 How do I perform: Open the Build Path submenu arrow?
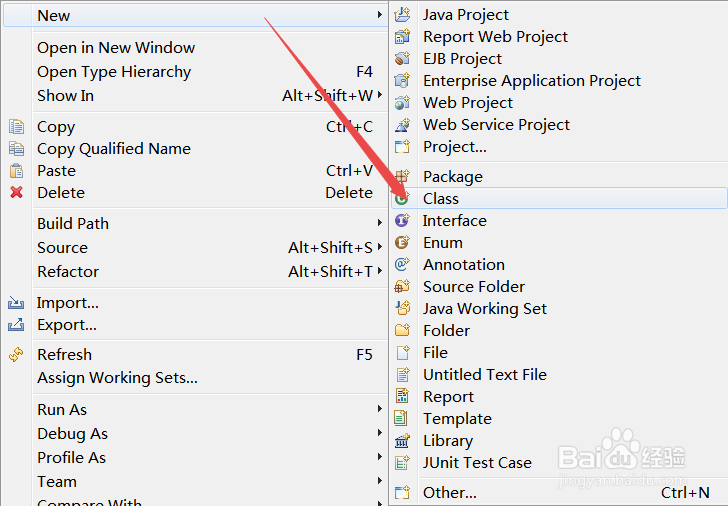[380, 224]
